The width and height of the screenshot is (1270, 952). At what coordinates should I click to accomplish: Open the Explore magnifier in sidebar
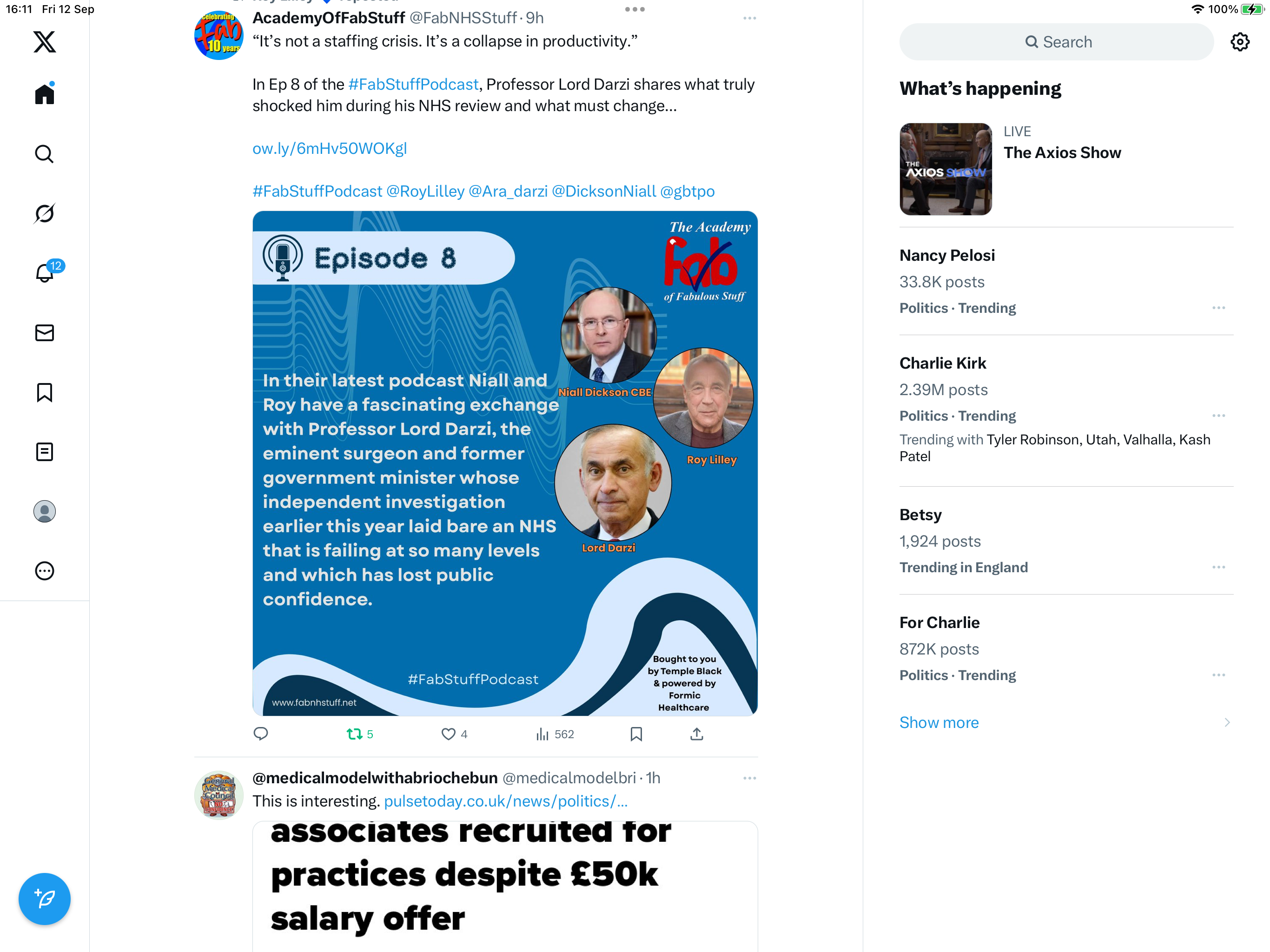pos(44,153)
